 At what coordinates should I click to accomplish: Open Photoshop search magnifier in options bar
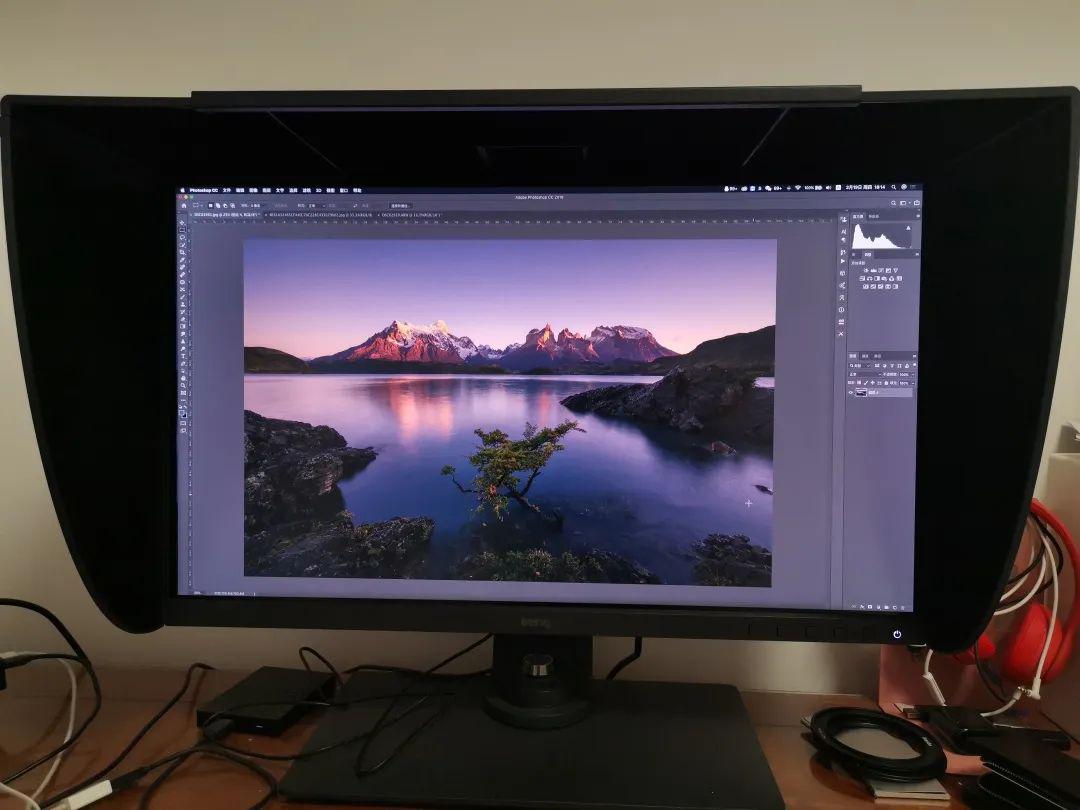pos(893,203)
